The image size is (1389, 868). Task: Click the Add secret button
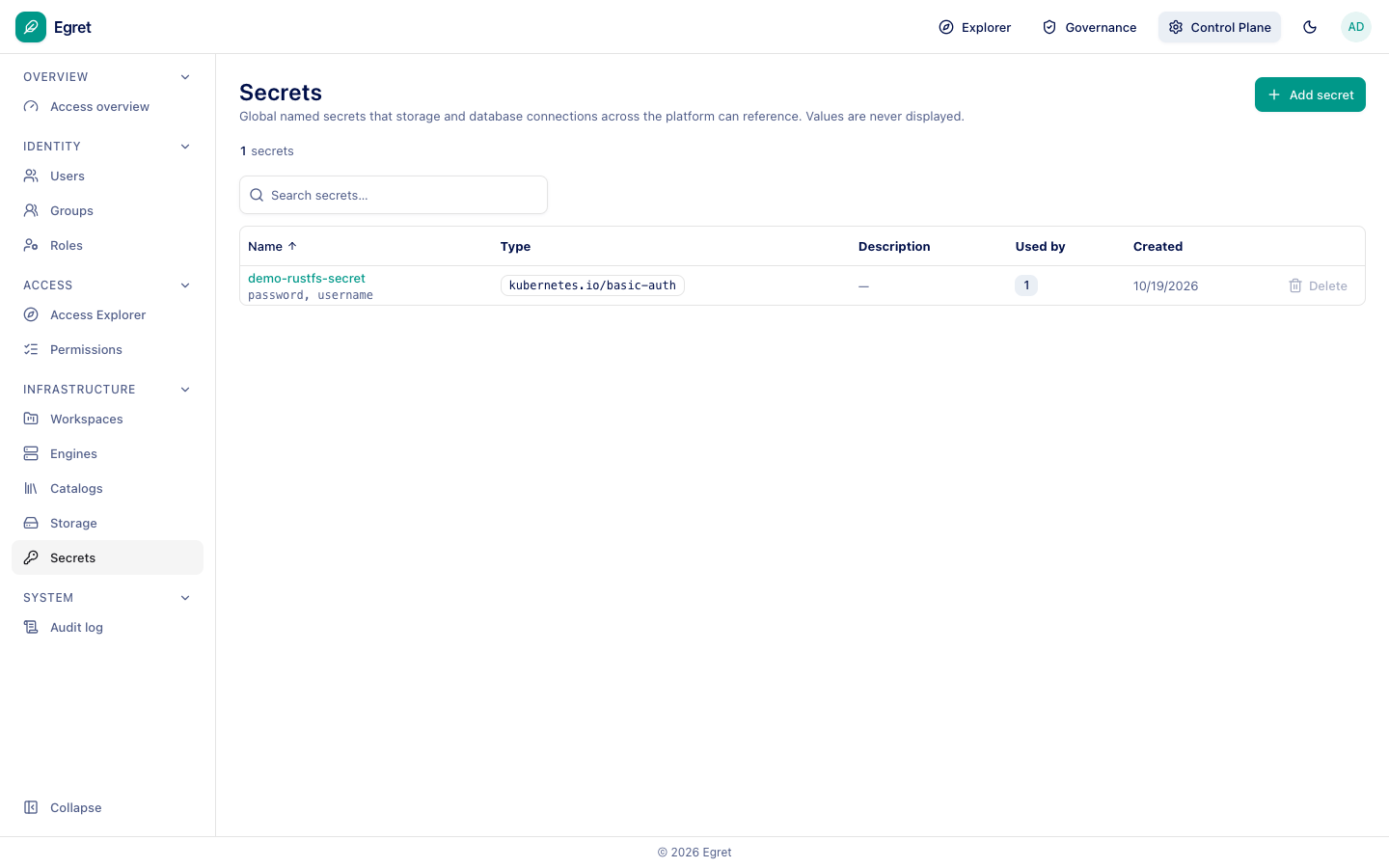click(x=1310, y=95)
